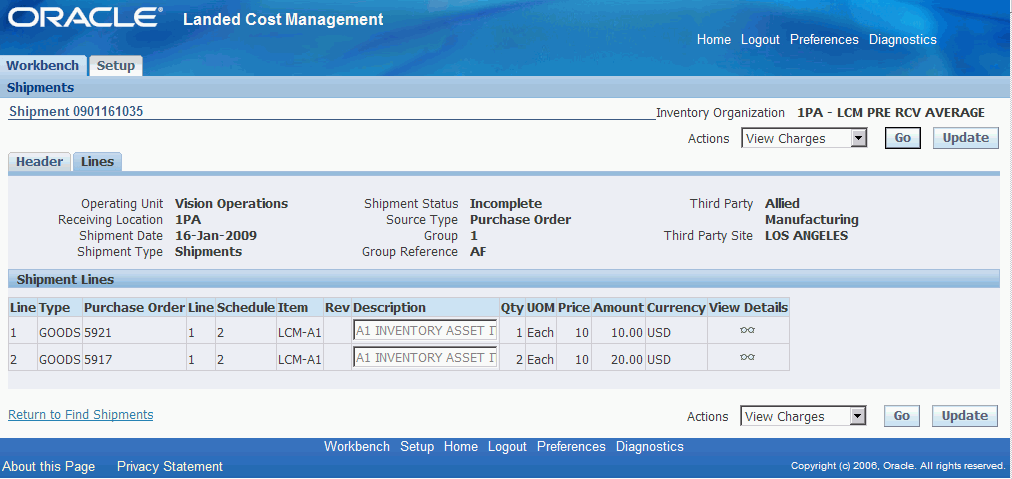The image size is (1012, 479).
Task: Open the top Actions View Charges dropdown
Action: pyautogui.click(x=804, y=138)
